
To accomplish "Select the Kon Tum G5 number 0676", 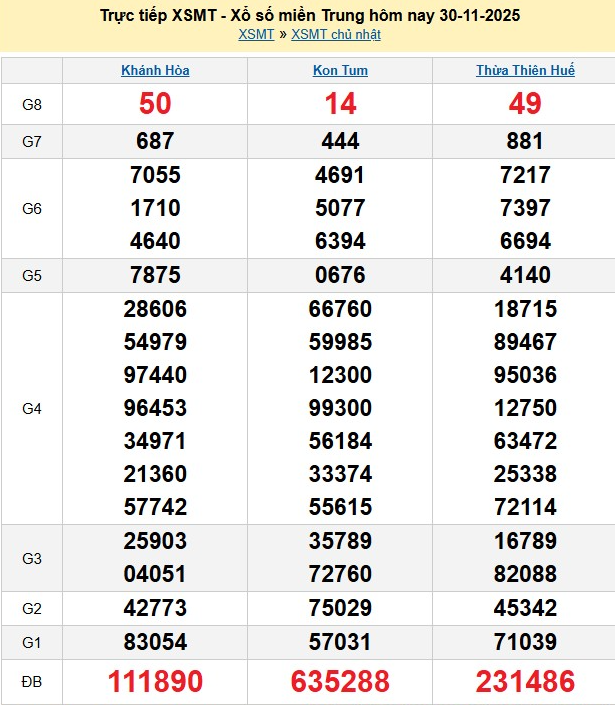I will click(340, 275).
